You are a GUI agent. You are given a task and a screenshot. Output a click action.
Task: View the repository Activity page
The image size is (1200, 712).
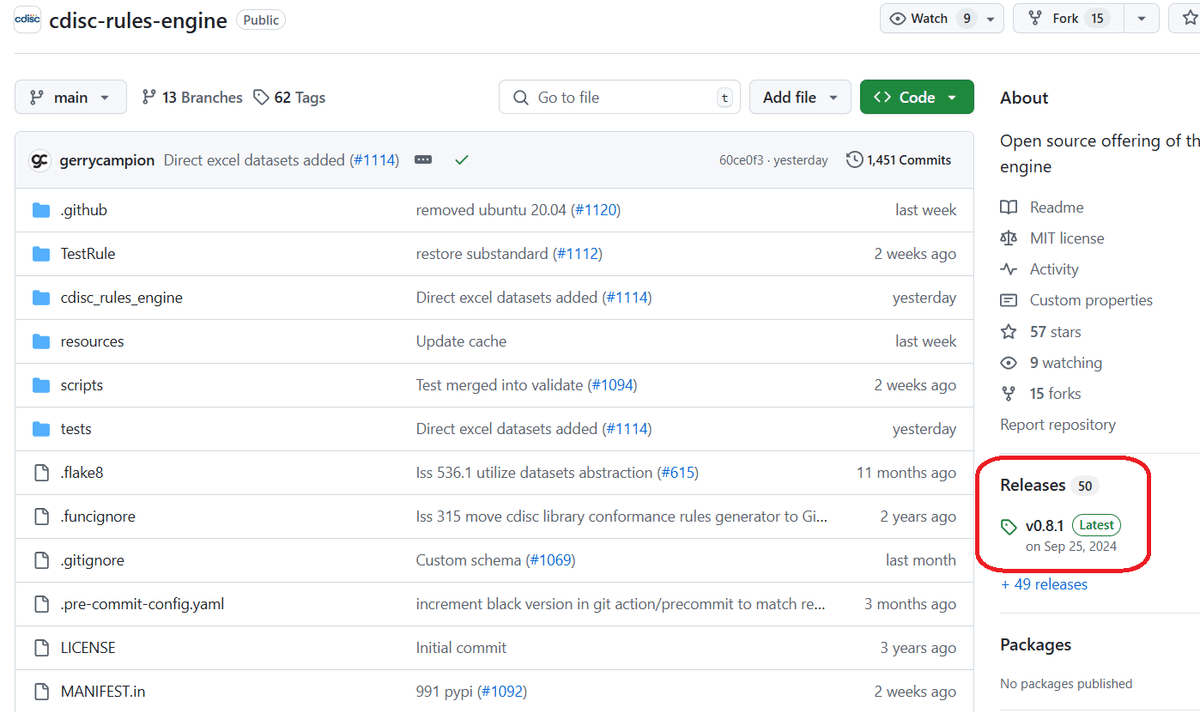coord(1053,269)
